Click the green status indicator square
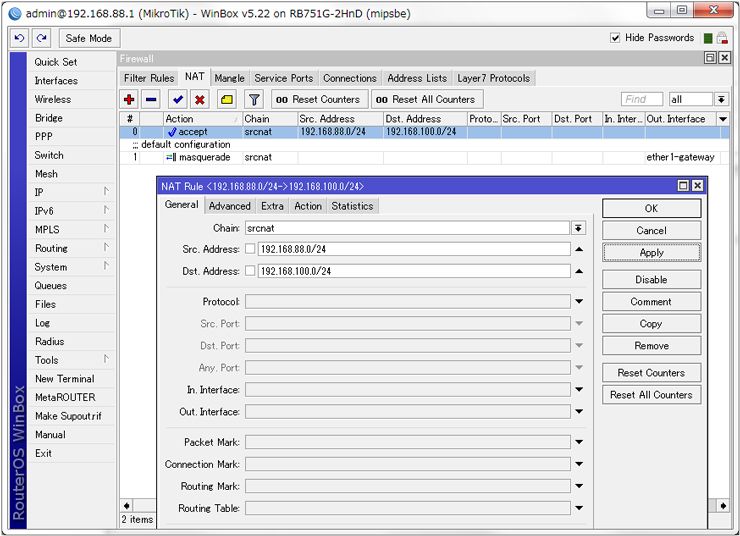This screenshot has height=536, width=740. coord(708,38)
